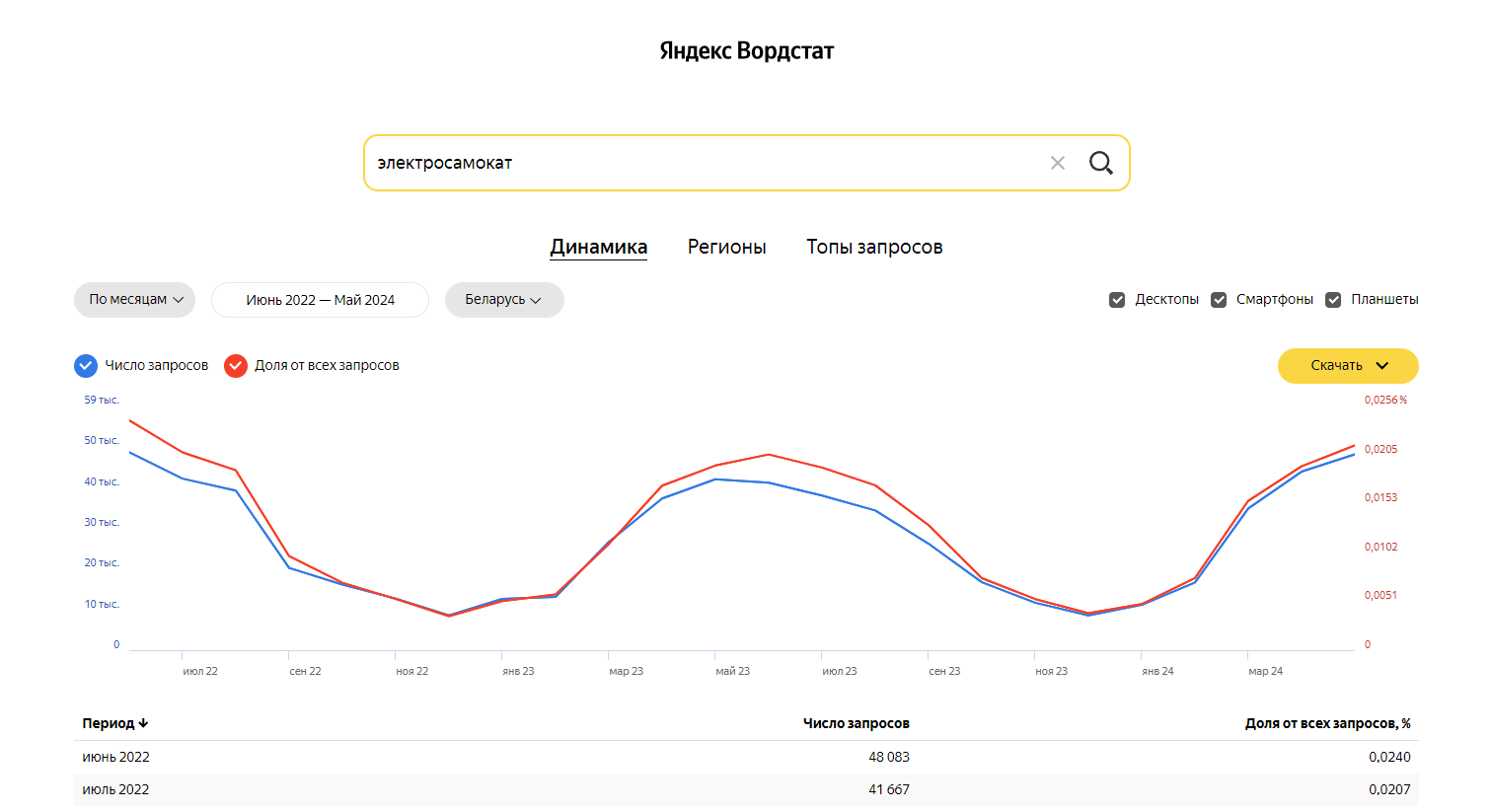1492x812 pixels.
Task: Click the 0,0256 % right axis label
Action: click(1386, 400)
